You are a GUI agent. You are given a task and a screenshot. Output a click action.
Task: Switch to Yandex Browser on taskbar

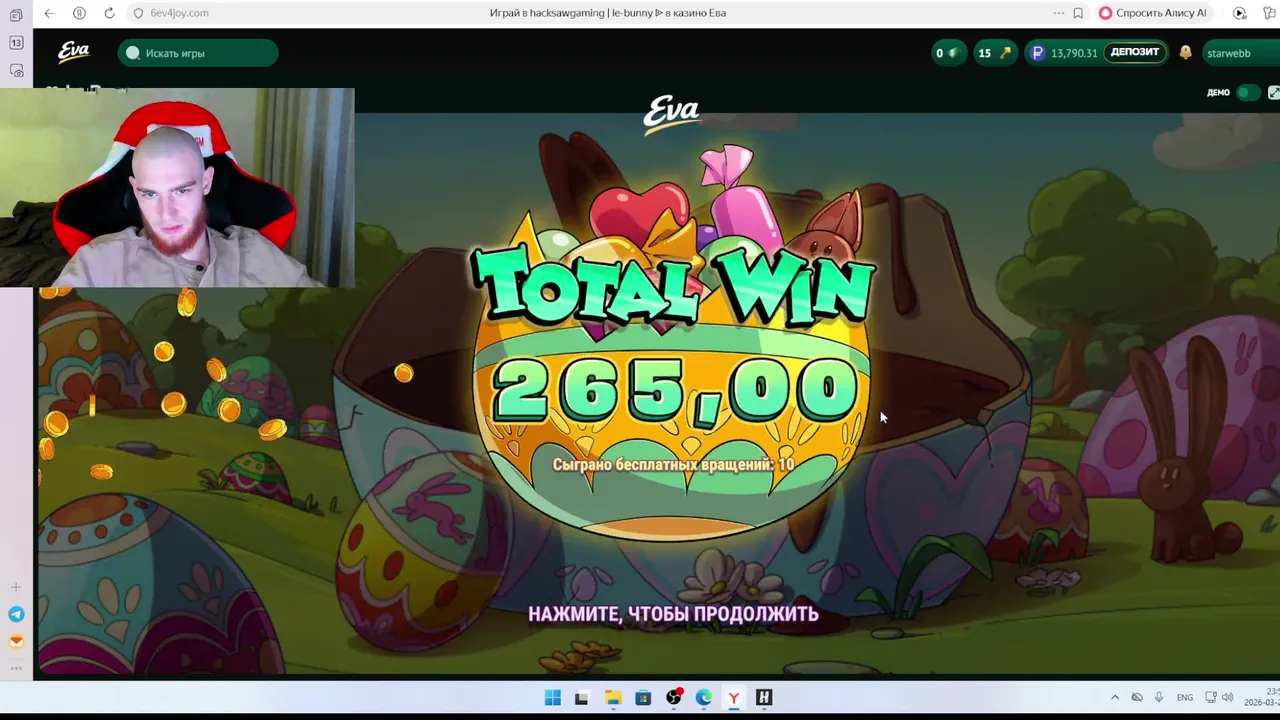[x=734, y=697]
